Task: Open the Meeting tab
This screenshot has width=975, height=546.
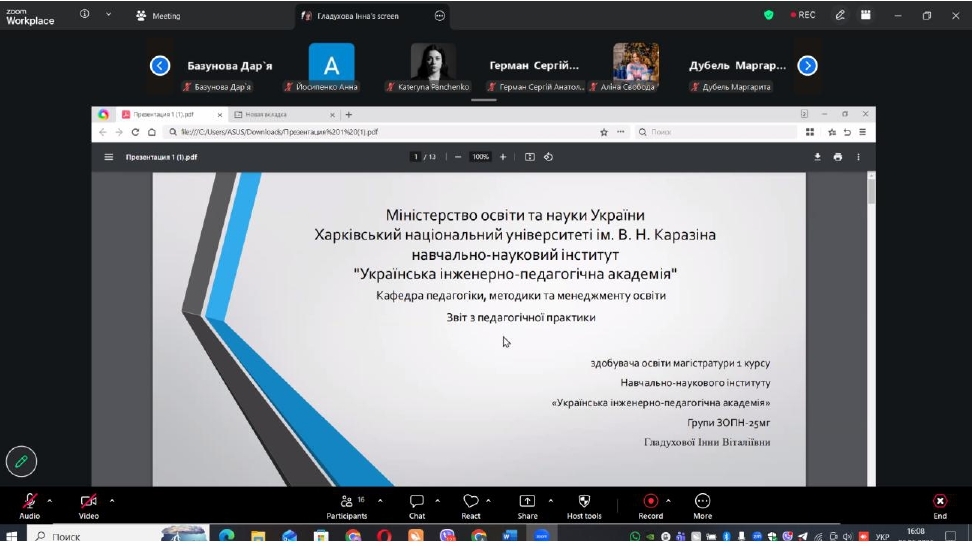Action: (158, 16)
